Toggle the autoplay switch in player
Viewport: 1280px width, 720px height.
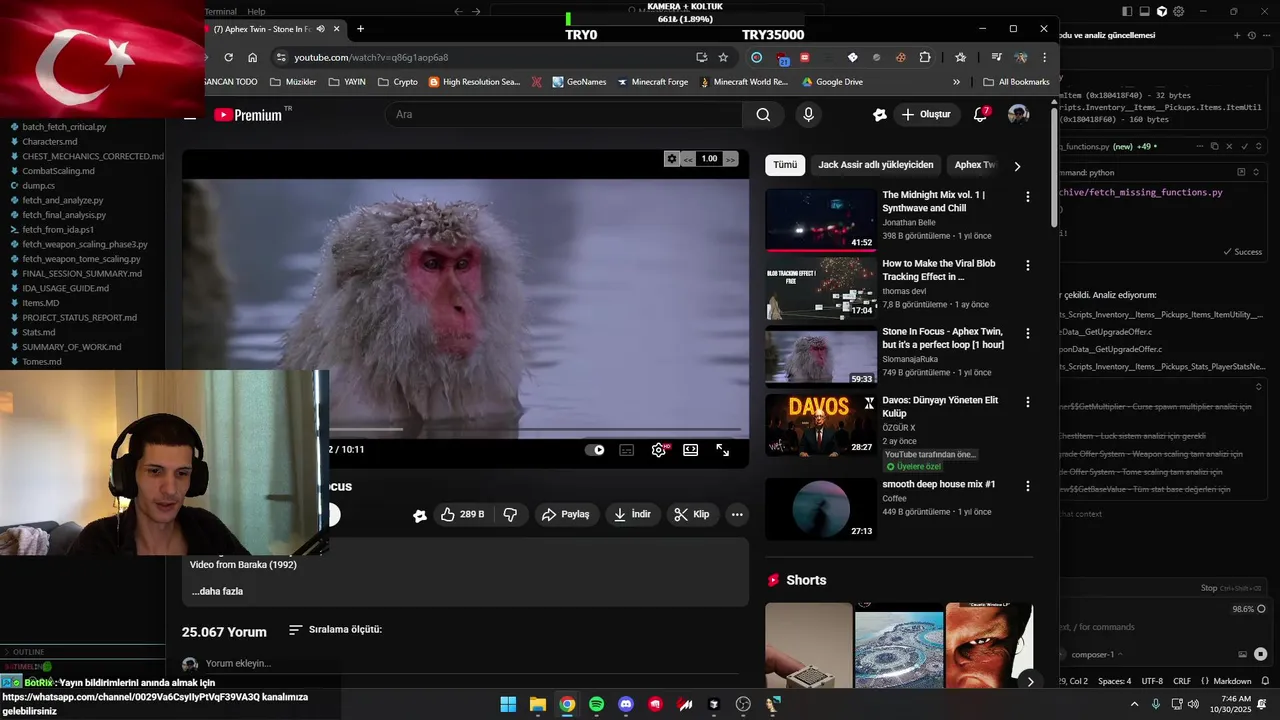[595, 450]
